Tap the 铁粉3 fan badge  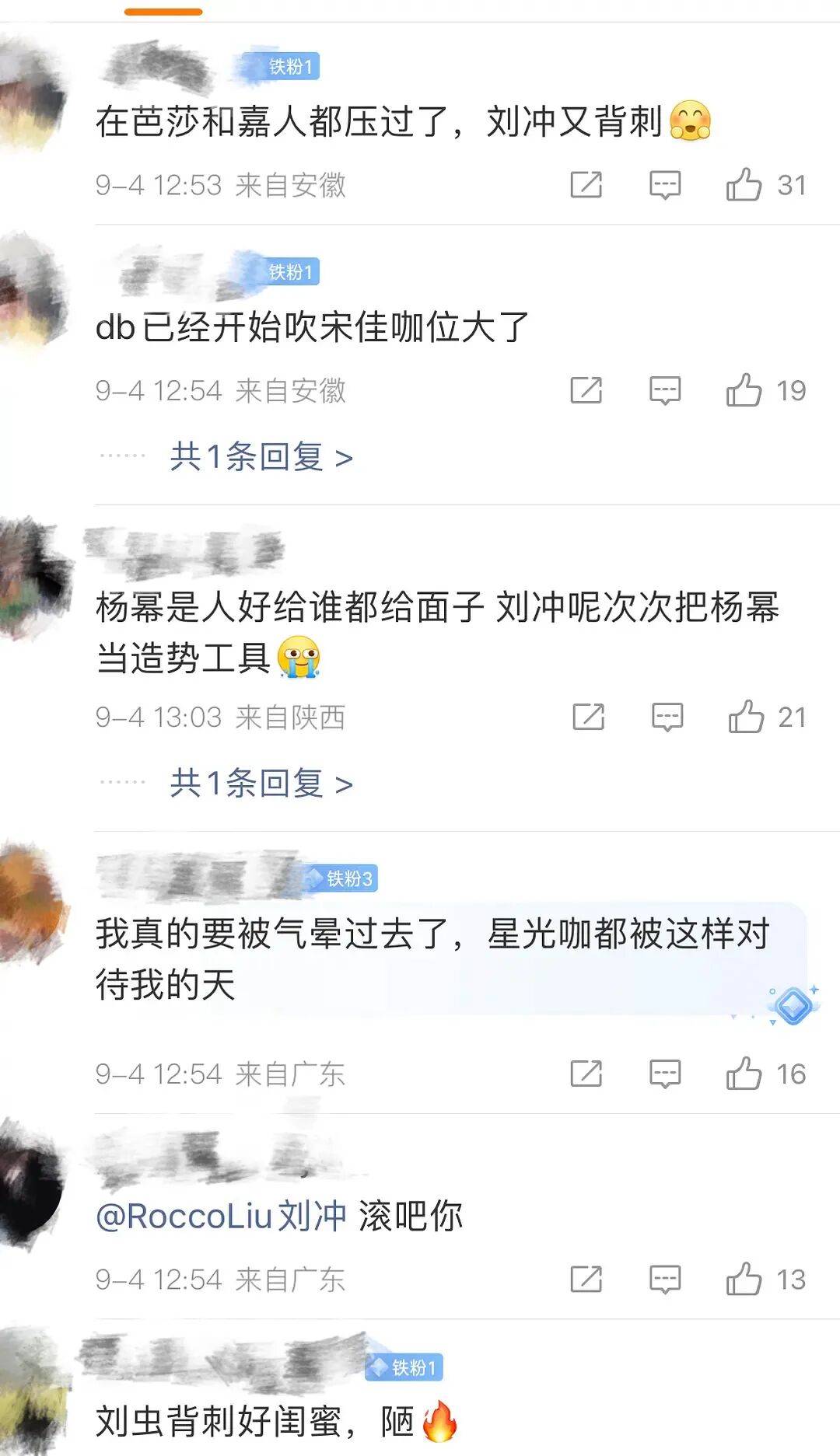tap(340, 878)
